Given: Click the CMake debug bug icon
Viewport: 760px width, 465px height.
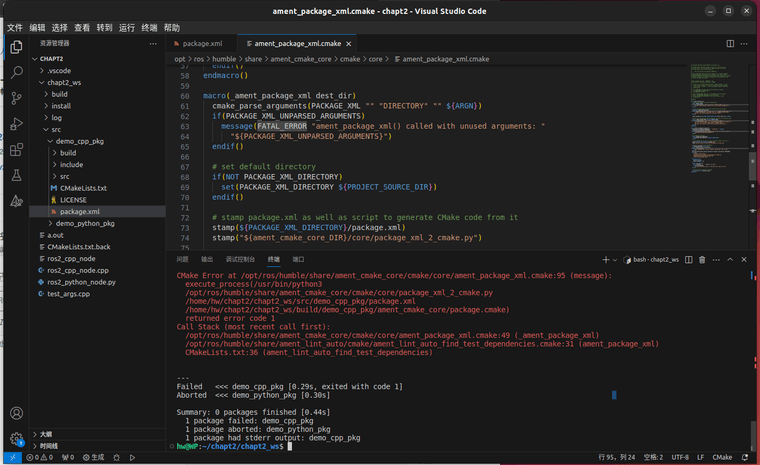Looking at the screenshot, I should click(116, 457).
